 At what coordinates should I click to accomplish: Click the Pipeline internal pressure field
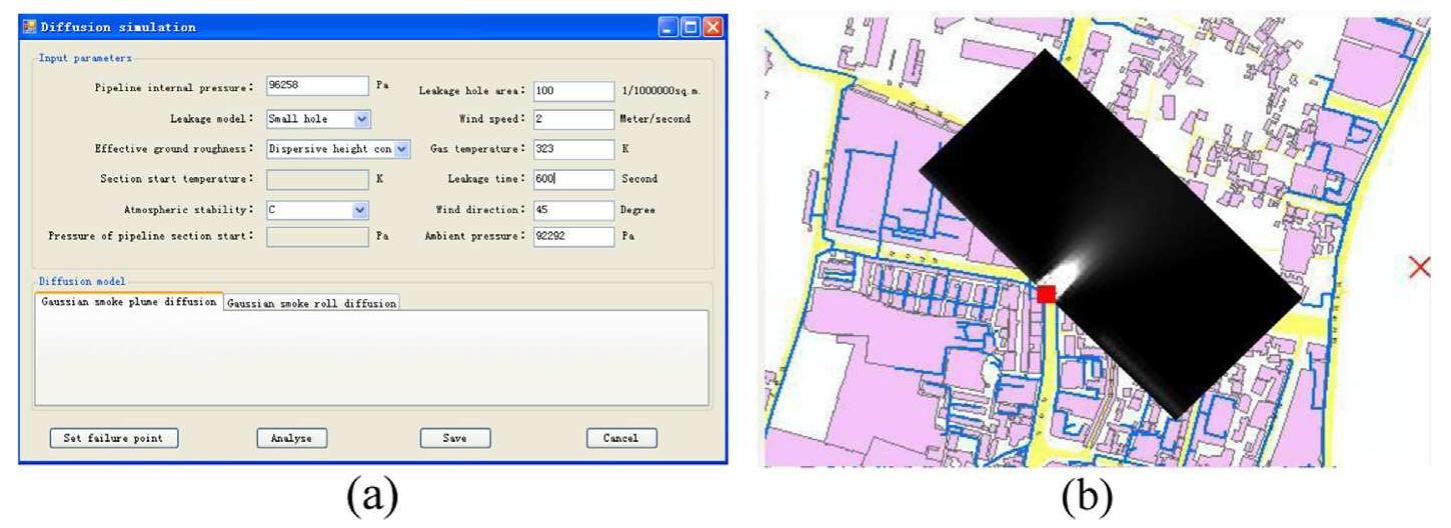[x=317, y=86]
